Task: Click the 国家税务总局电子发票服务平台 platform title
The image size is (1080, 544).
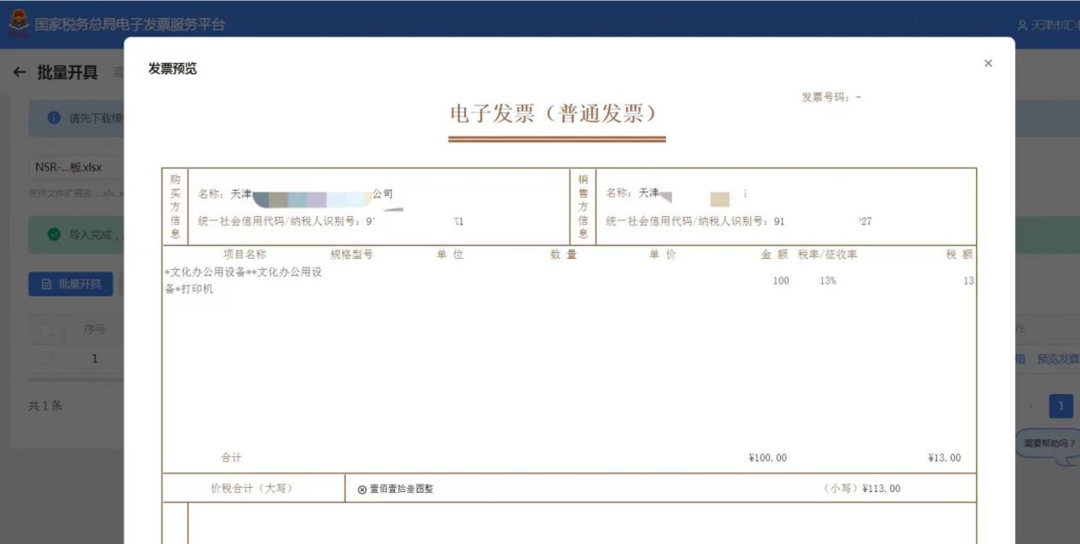Action: (x=130, y=25)
